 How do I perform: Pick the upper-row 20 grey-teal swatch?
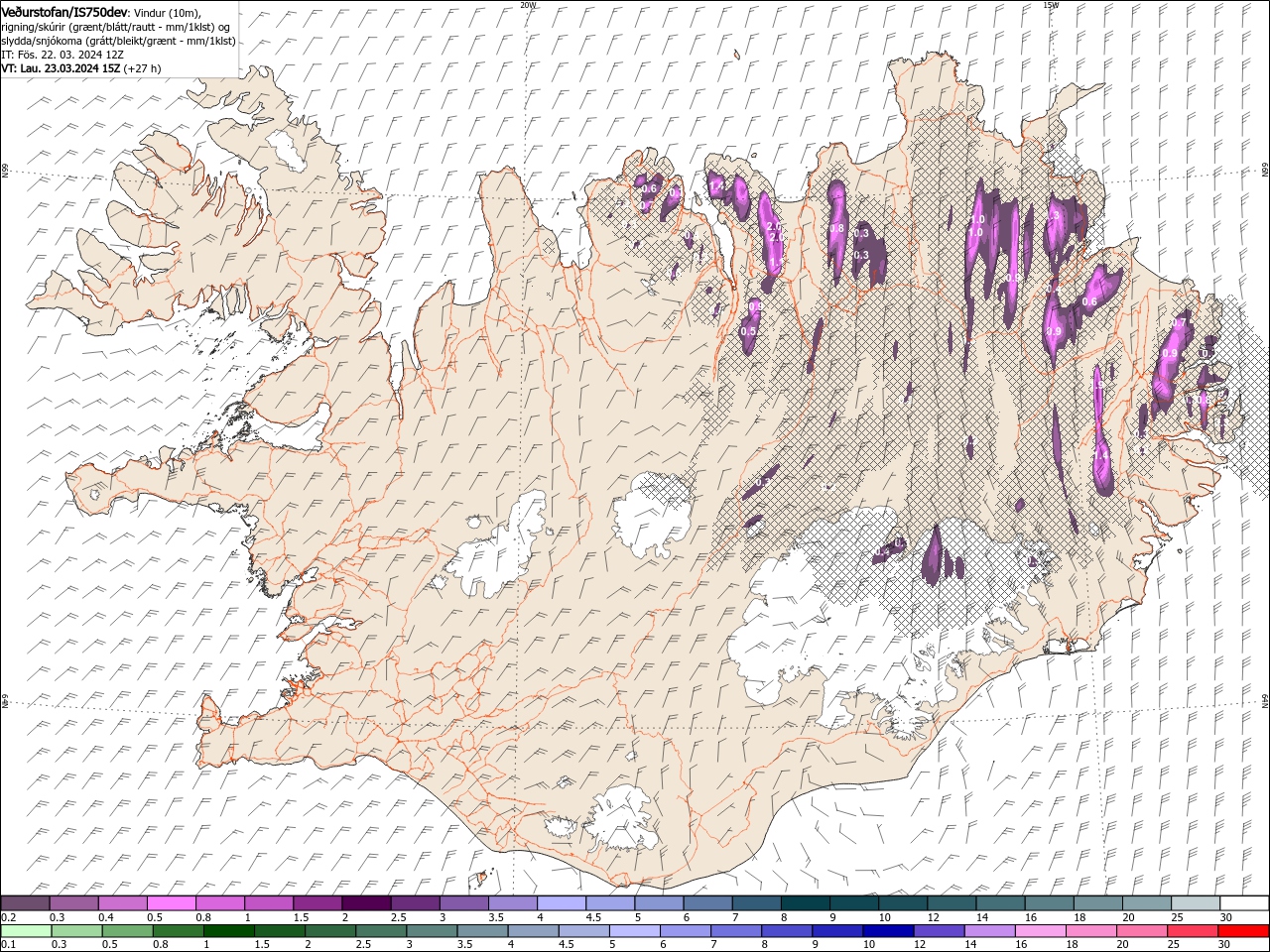1145,903
